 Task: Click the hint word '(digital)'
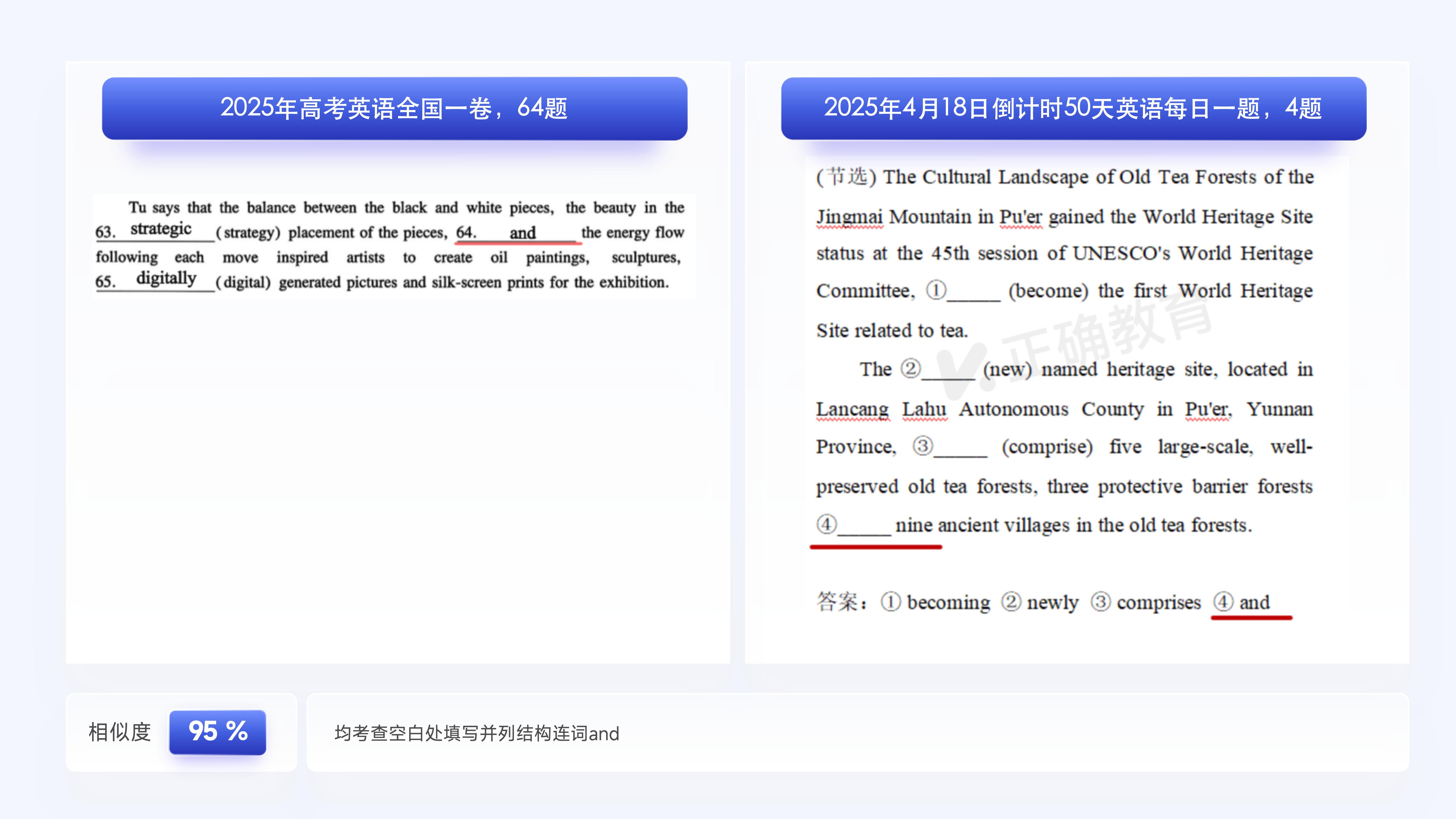pos(243,283)
